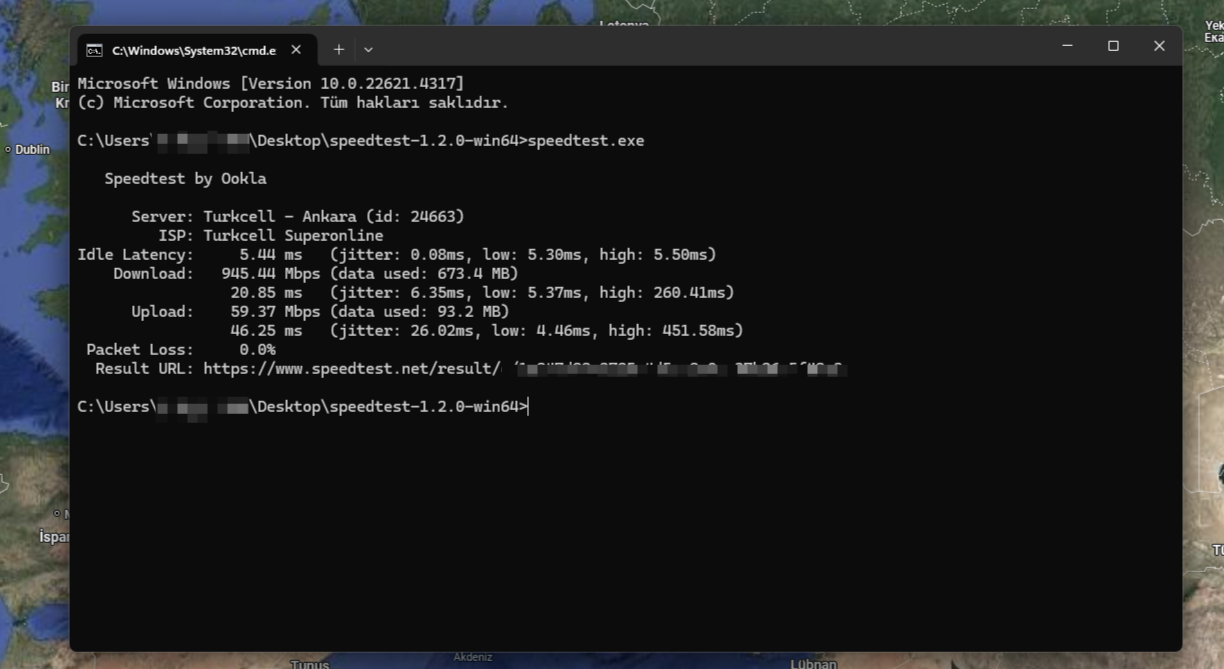Open the new-tab profile dropdown
Image resolution: width=1224 pixels, height=669 pixels.
click(x=368, y=49)
